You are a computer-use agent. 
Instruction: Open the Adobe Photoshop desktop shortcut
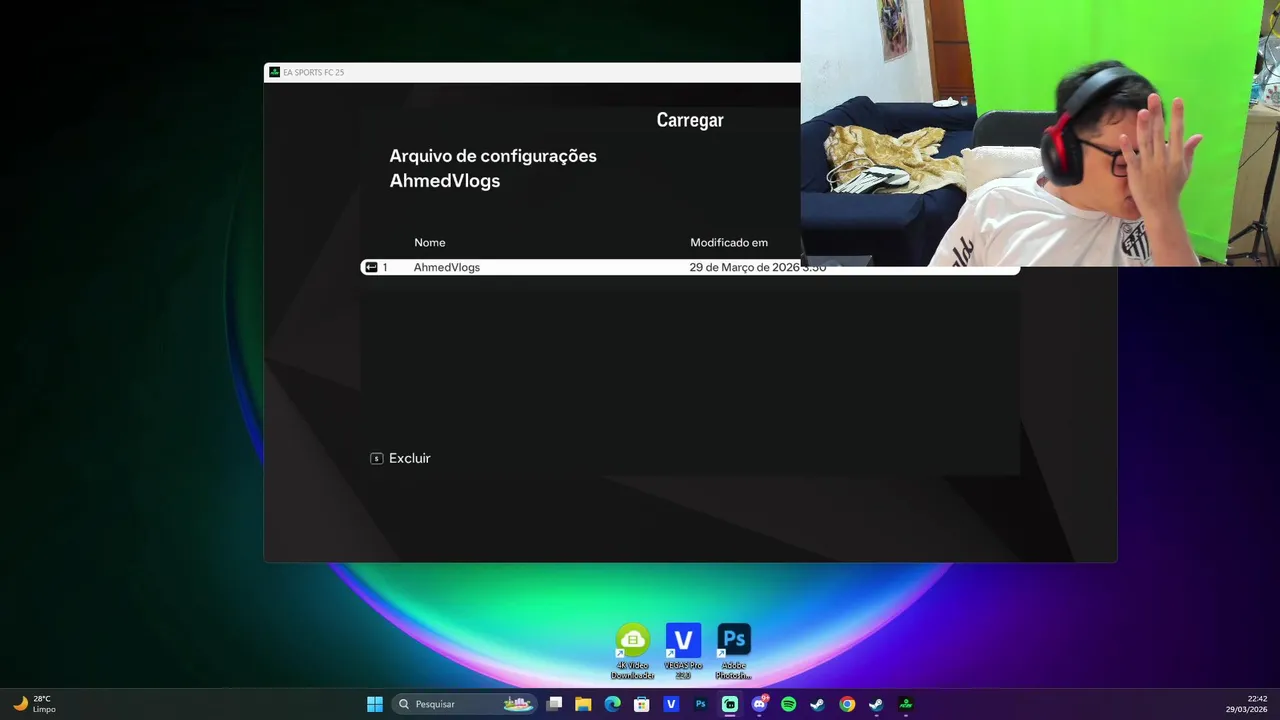coord(733,652)
